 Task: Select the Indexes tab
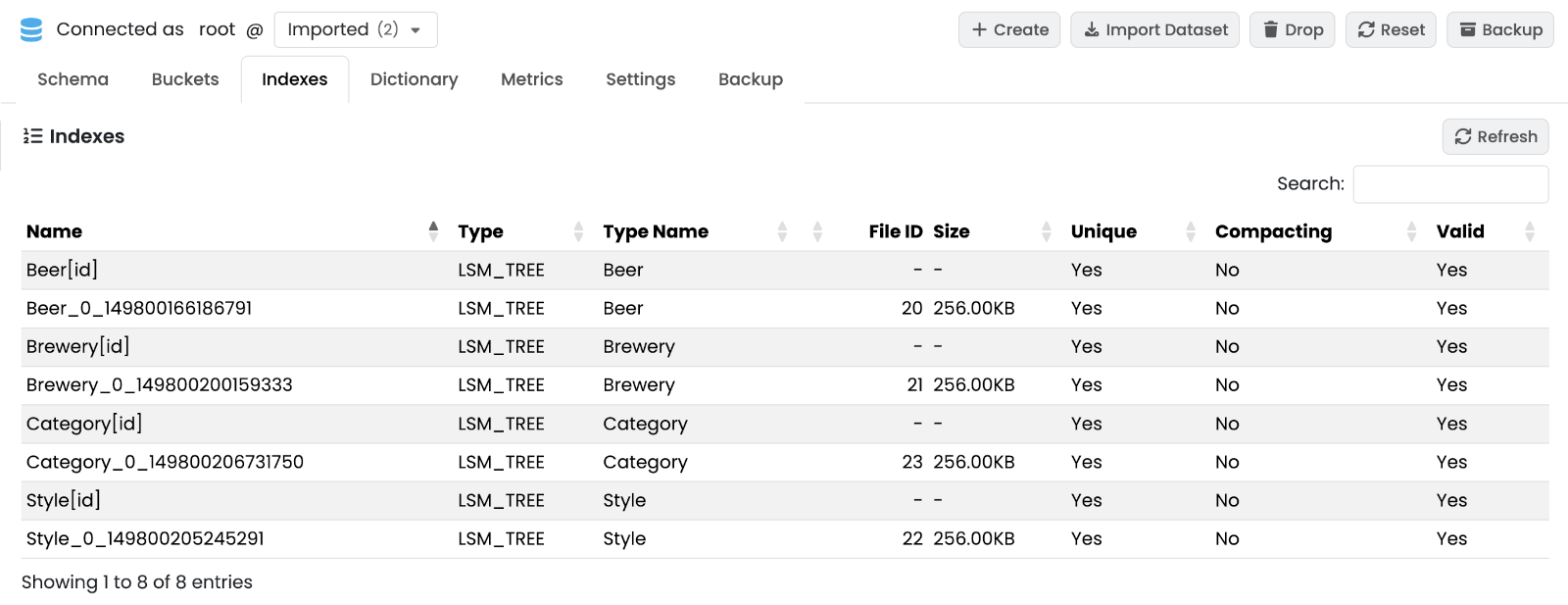pyautogui.click(x=295, y=79)
